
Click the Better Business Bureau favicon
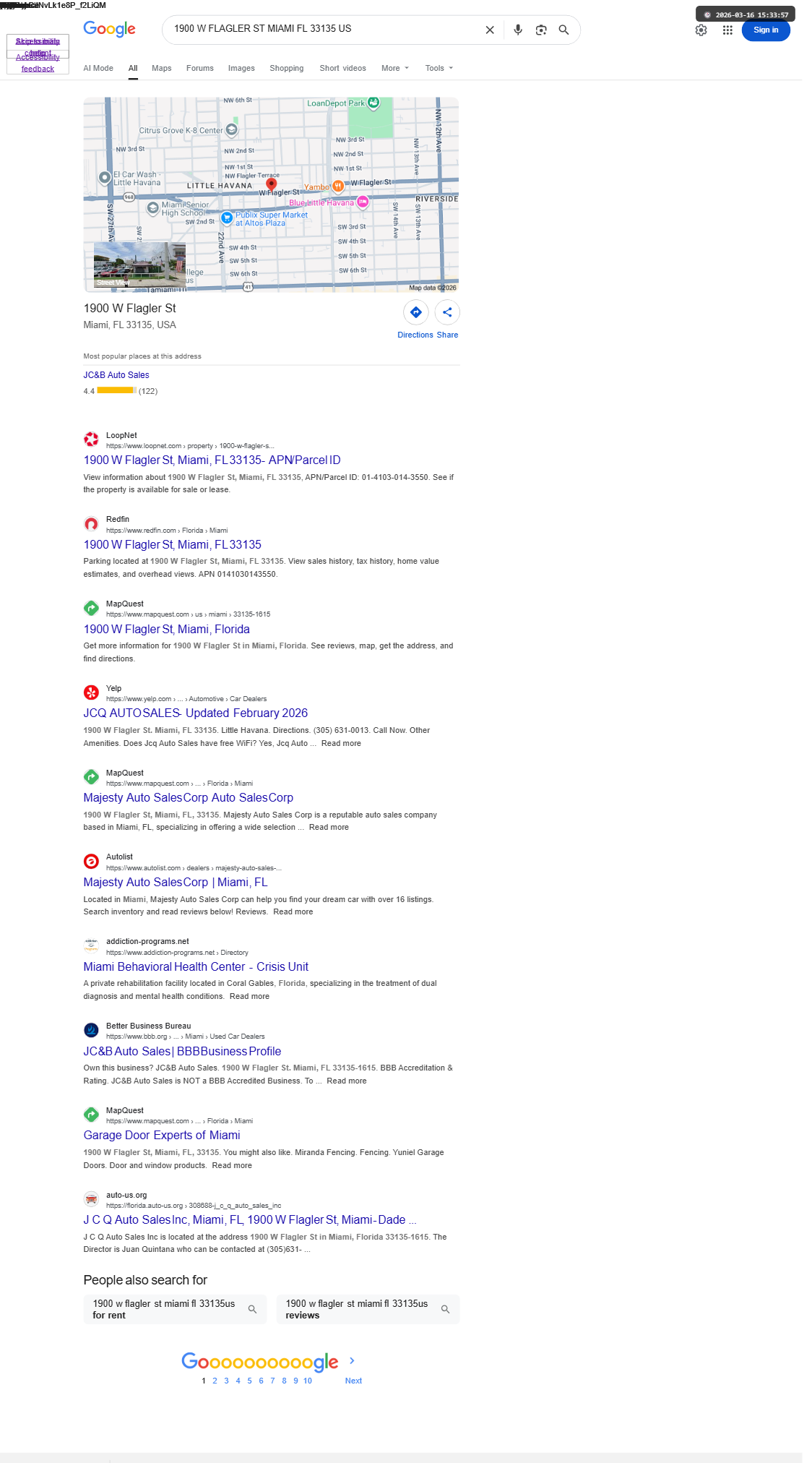[x=91, y=1030]
